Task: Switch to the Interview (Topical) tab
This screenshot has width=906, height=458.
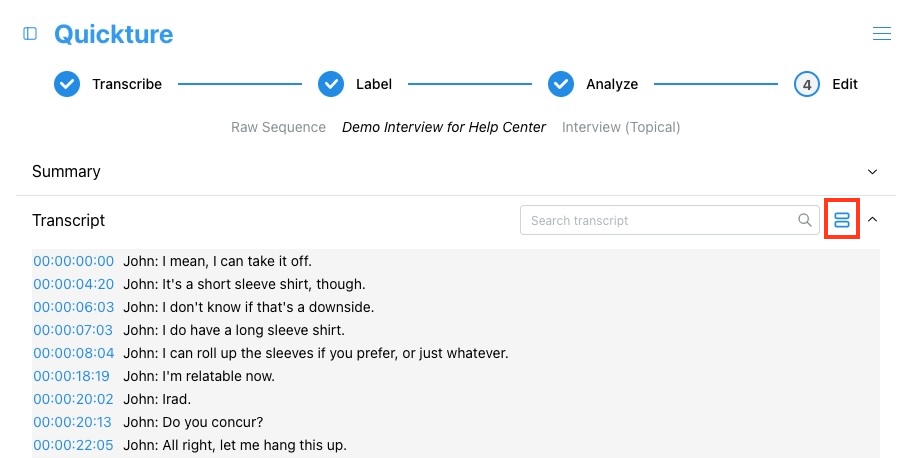Action: (621, 127)
